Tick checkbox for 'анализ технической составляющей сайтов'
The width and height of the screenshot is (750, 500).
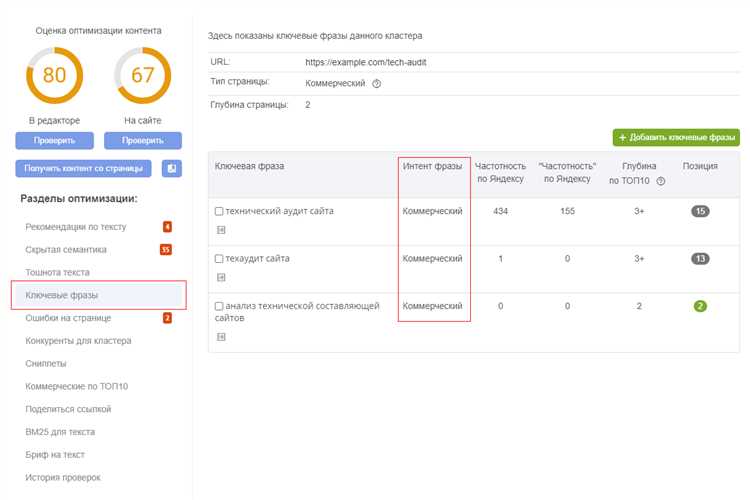click(220, 306)
